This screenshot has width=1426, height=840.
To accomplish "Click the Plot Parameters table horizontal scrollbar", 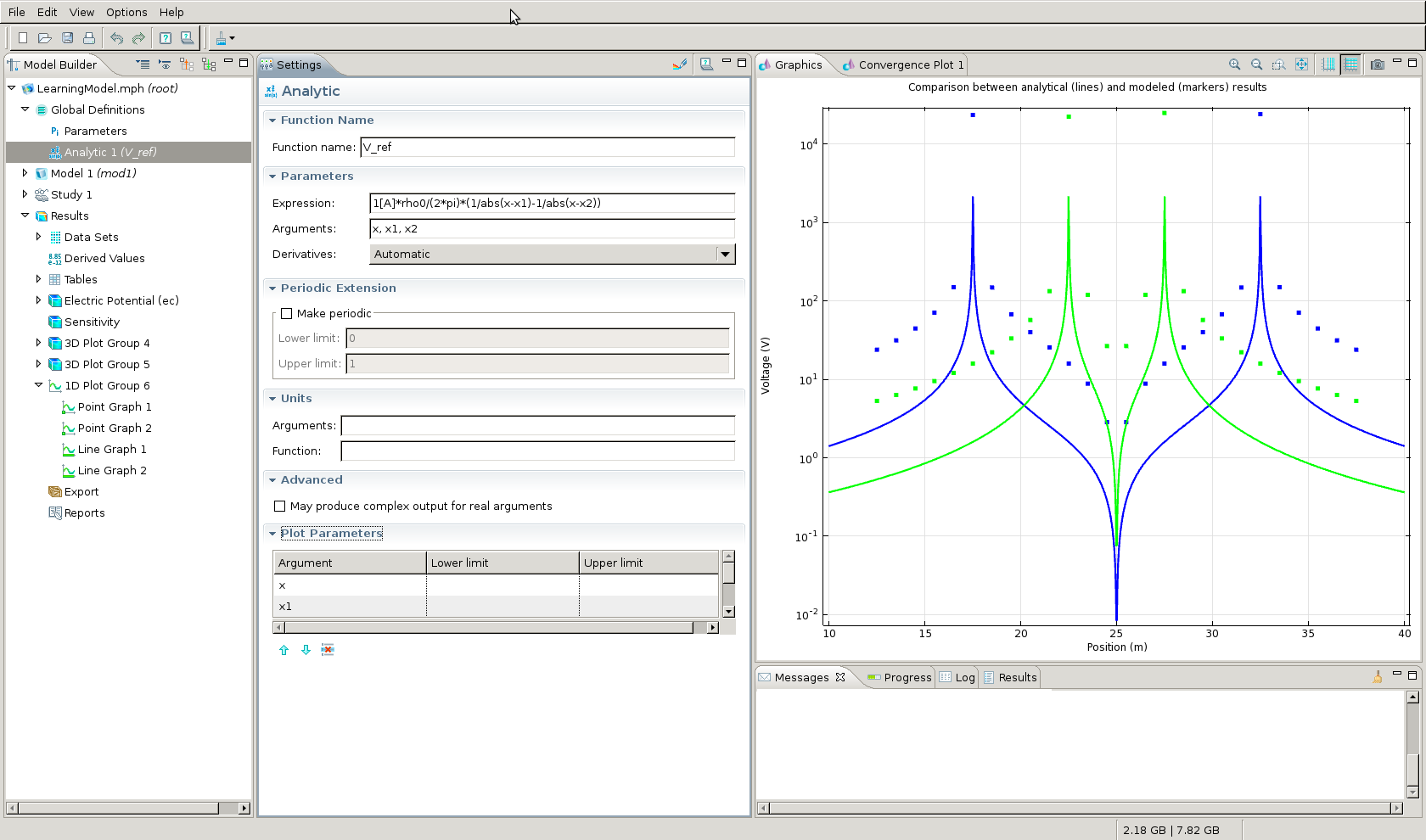I will 488,627.
